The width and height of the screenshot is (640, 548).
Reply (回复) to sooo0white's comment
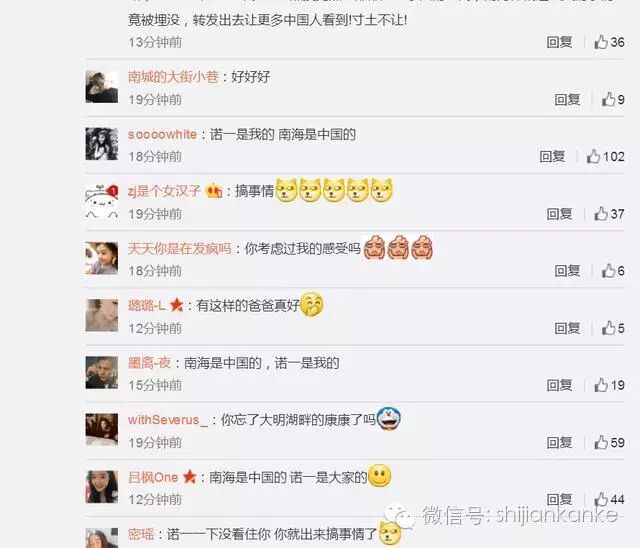[x=552, y=156]
